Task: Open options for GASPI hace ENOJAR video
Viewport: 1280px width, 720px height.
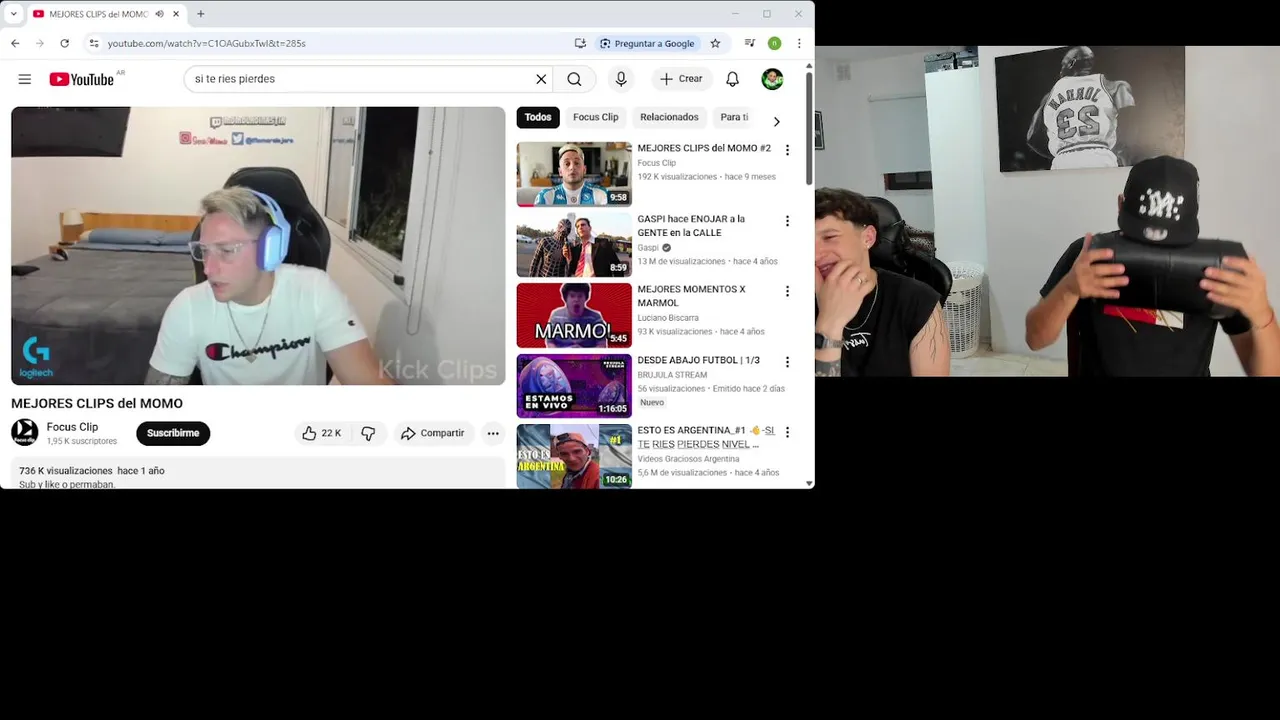Action: (787, 221)
